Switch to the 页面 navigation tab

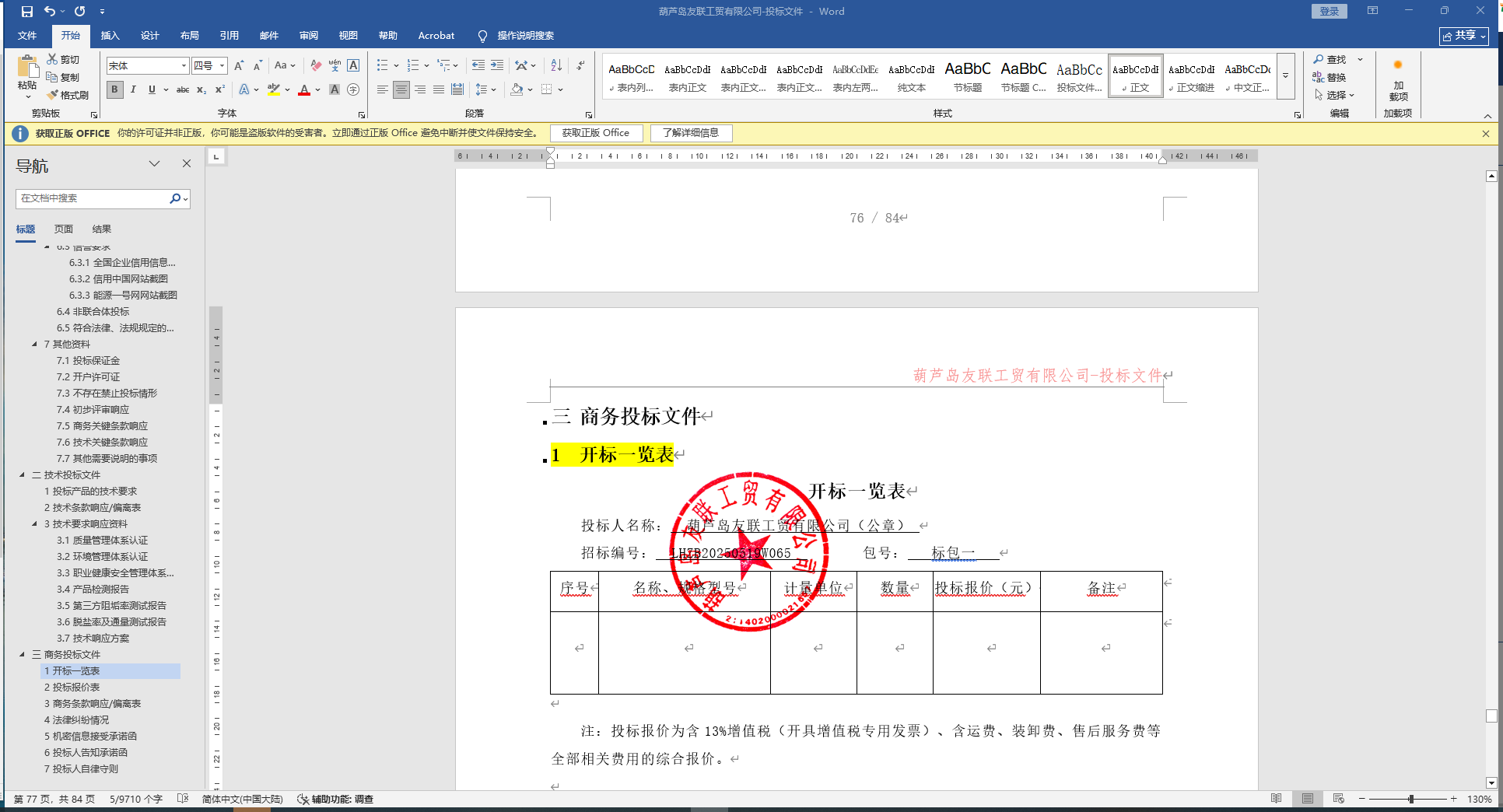coord(64,229)
